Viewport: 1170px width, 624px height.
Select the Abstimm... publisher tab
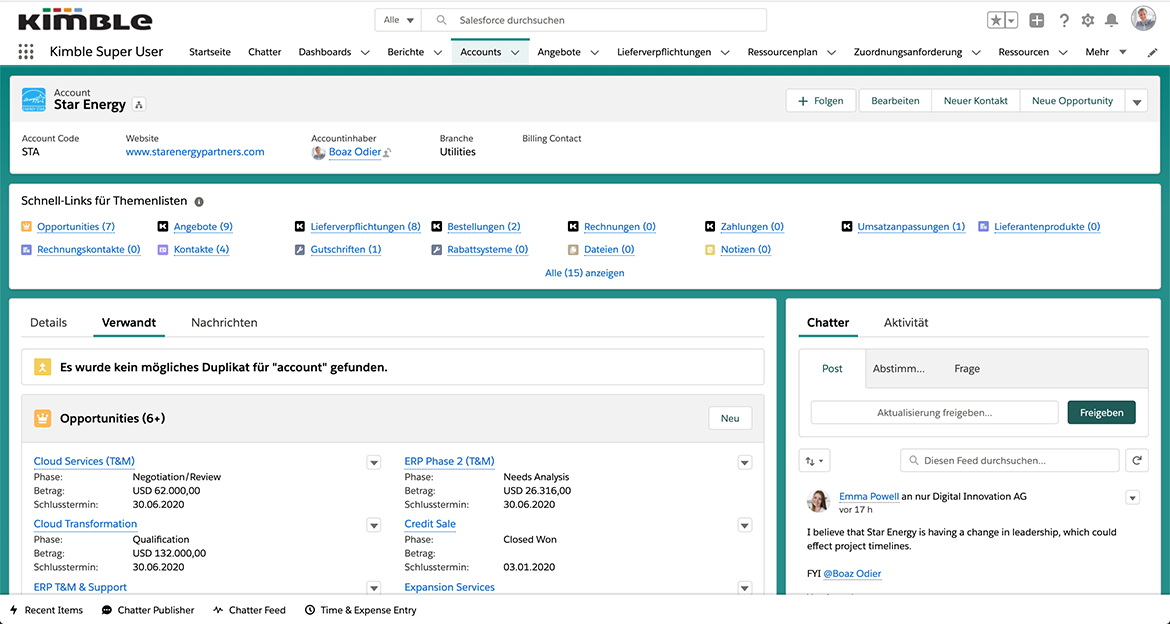898,369
